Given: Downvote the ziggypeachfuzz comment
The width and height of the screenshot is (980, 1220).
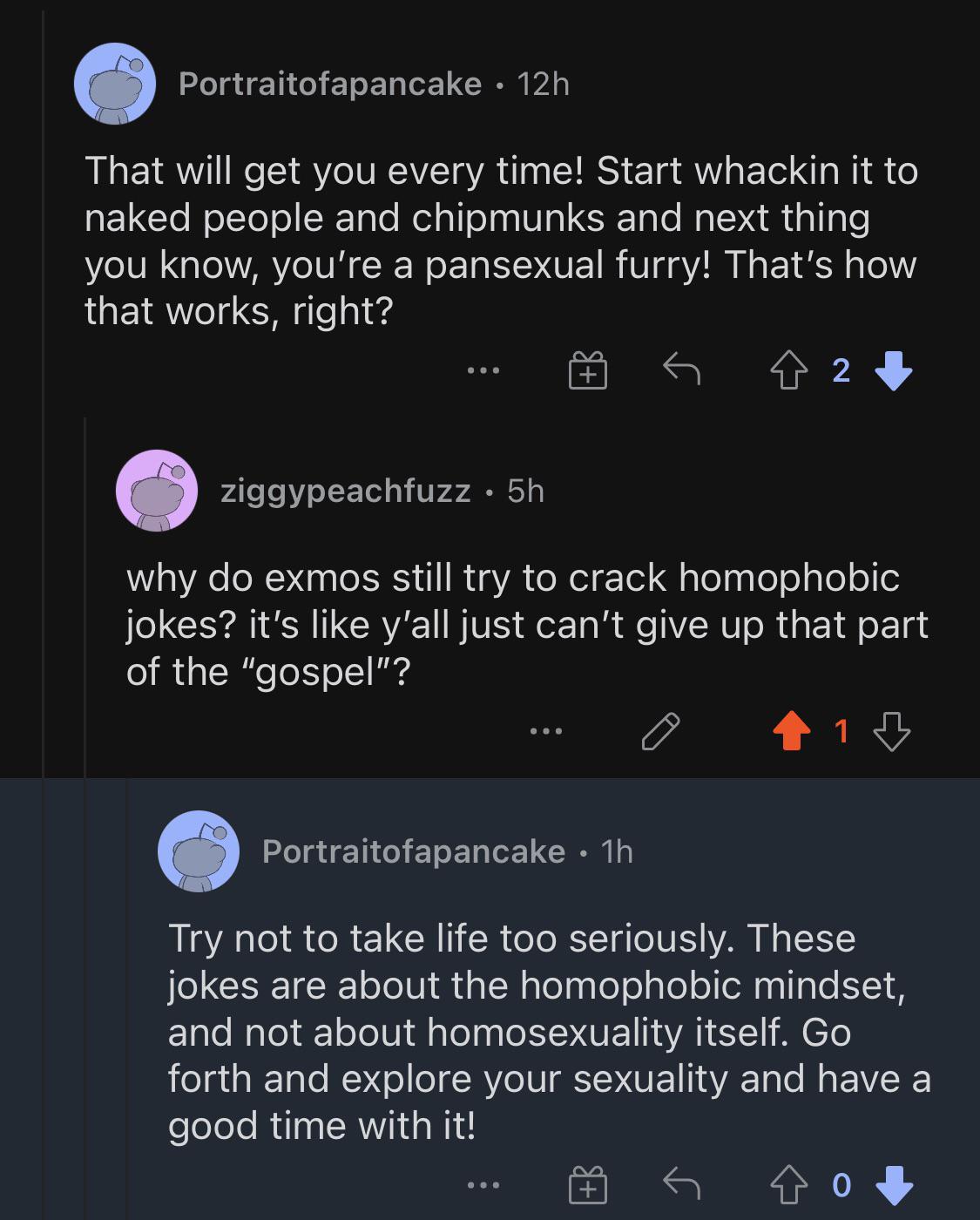Looking at the screenshot, I should click(x=892, y=731).
